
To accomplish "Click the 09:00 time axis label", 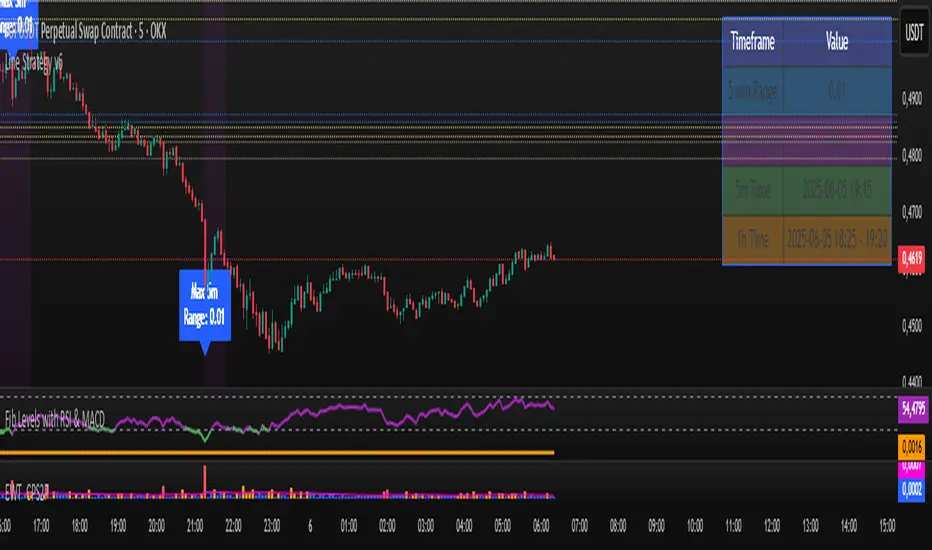I will click(656, 526).
